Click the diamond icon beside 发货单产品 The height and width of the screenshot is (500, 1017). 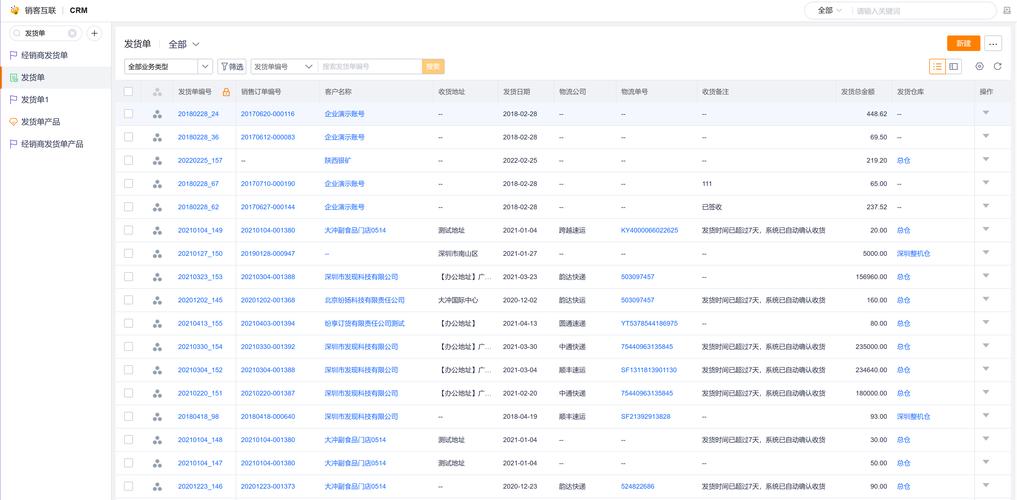tap(13, 122)
